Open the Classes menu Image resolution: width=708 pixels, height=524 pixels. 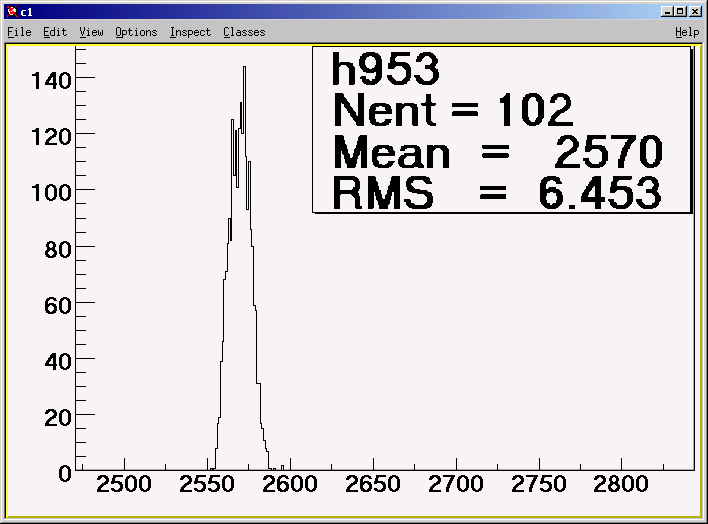coord(244,32)
